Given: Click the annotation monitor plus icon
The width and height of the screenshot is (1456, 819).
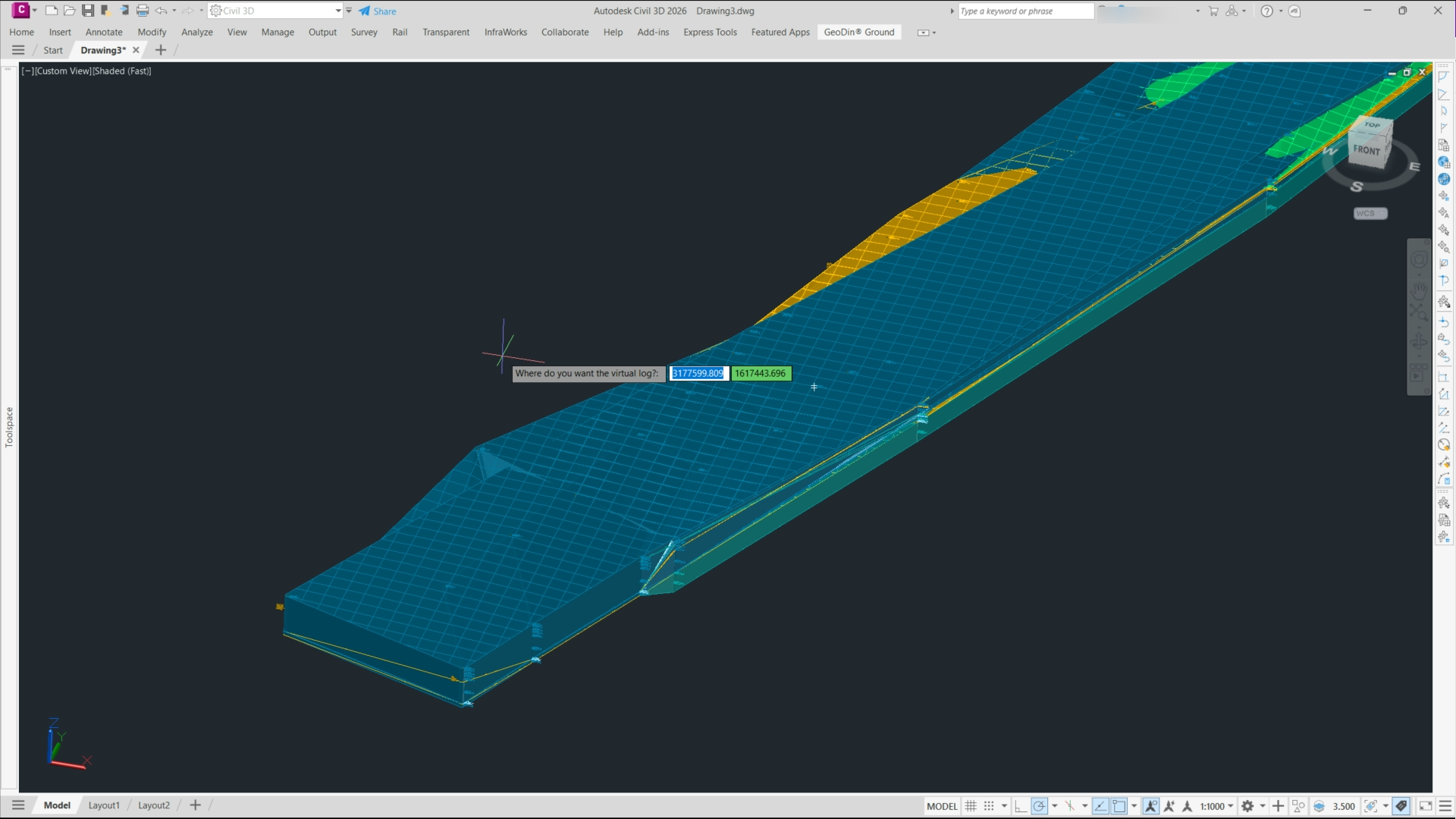Looking at the screenshot, I should point(1279,806).
